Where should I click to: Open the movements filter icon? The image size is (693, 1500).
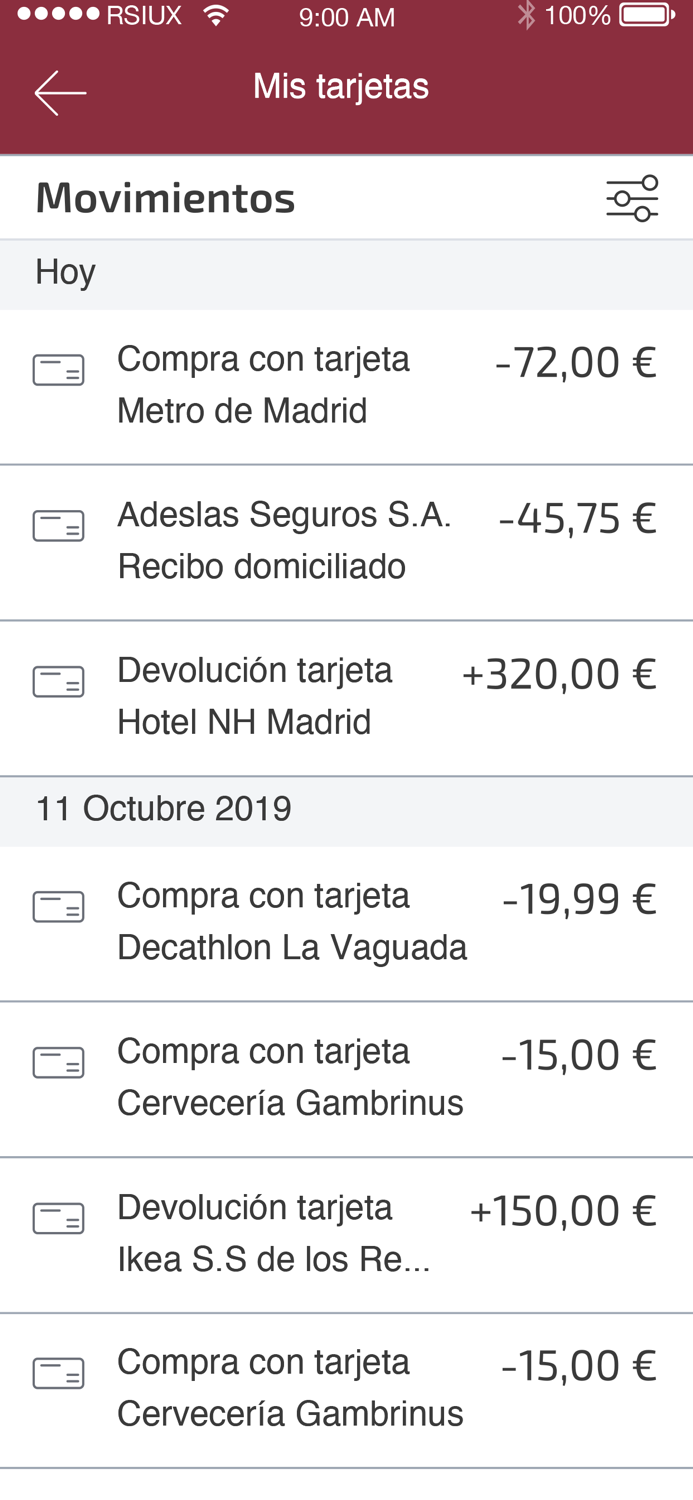click(634, 196)
